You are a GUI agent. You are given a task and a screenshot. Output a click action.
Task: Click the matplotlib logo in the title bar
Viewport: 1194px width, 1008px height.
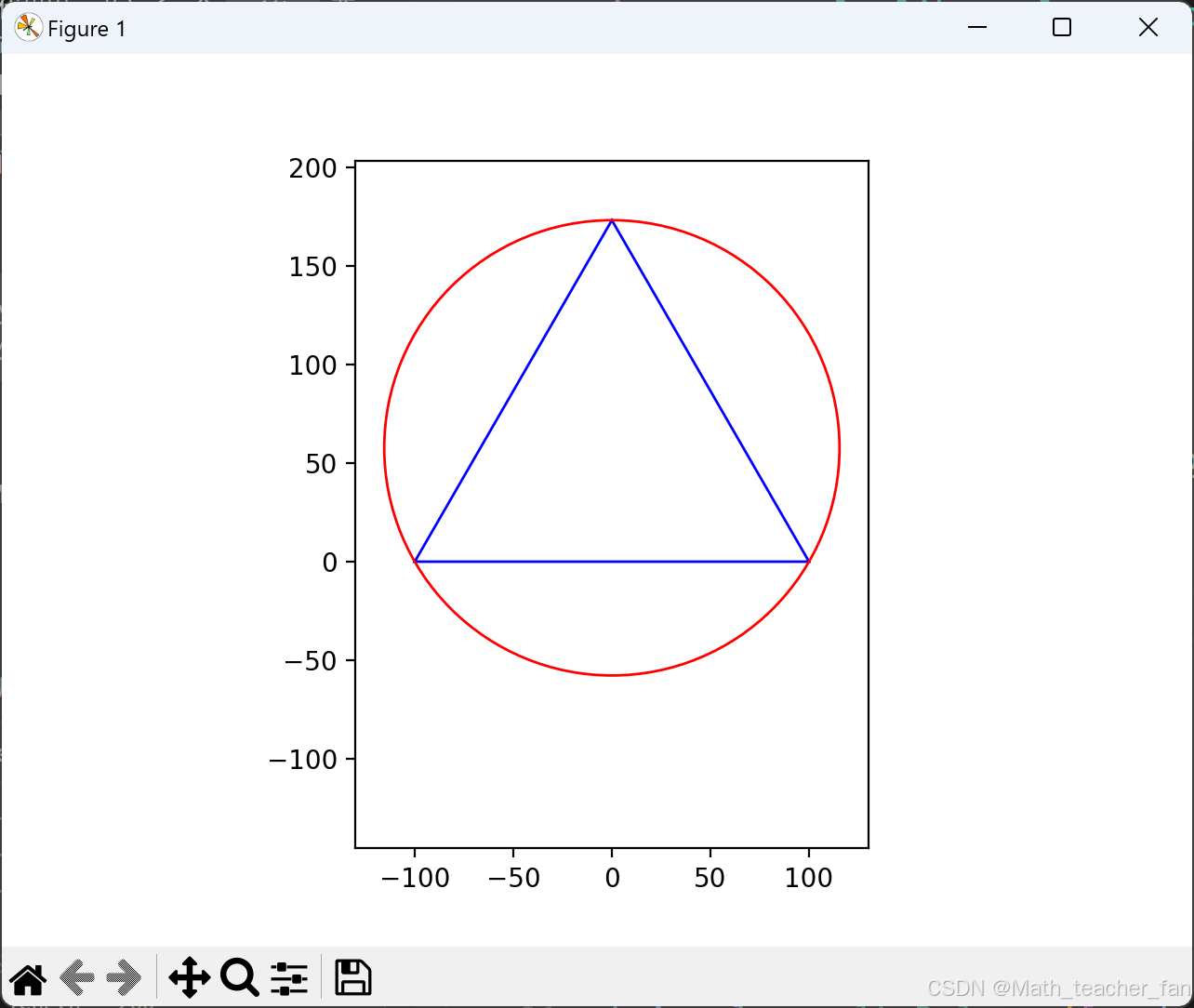tap(27, 27)
